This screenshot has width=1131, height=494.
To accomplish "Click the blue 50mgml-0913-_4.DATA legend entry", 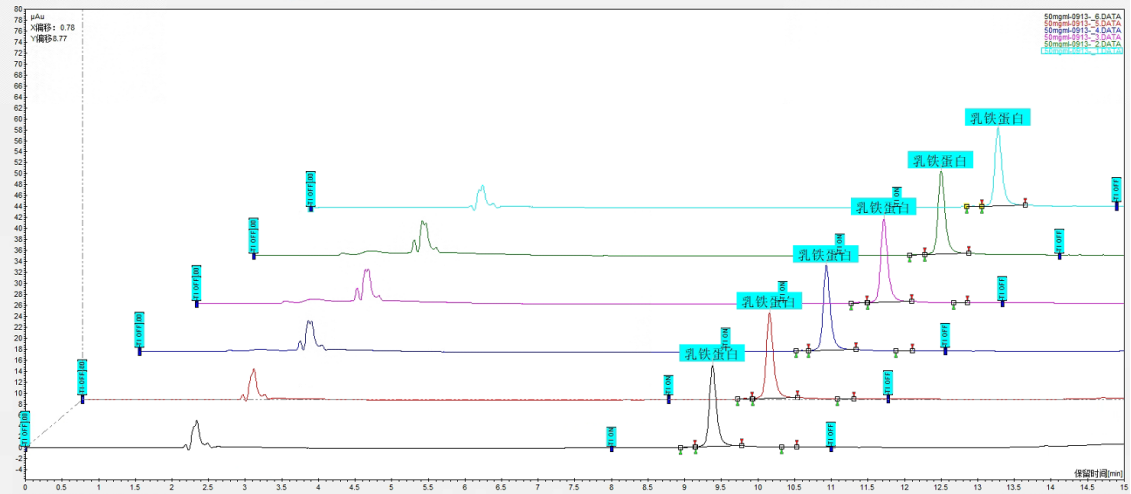I will 1083,30.
